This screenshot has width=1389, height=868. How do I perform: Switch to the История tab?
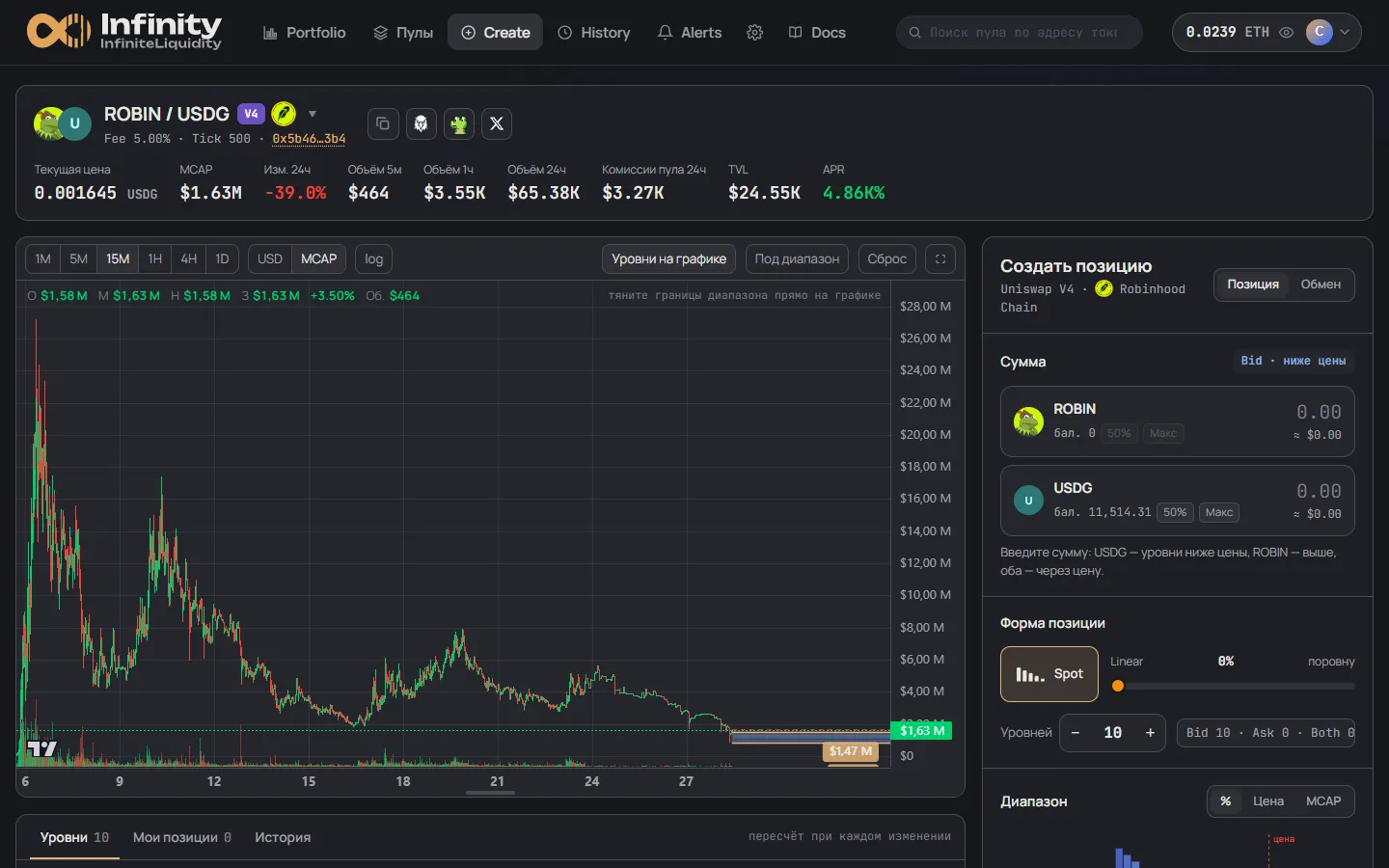coord(283,837)
